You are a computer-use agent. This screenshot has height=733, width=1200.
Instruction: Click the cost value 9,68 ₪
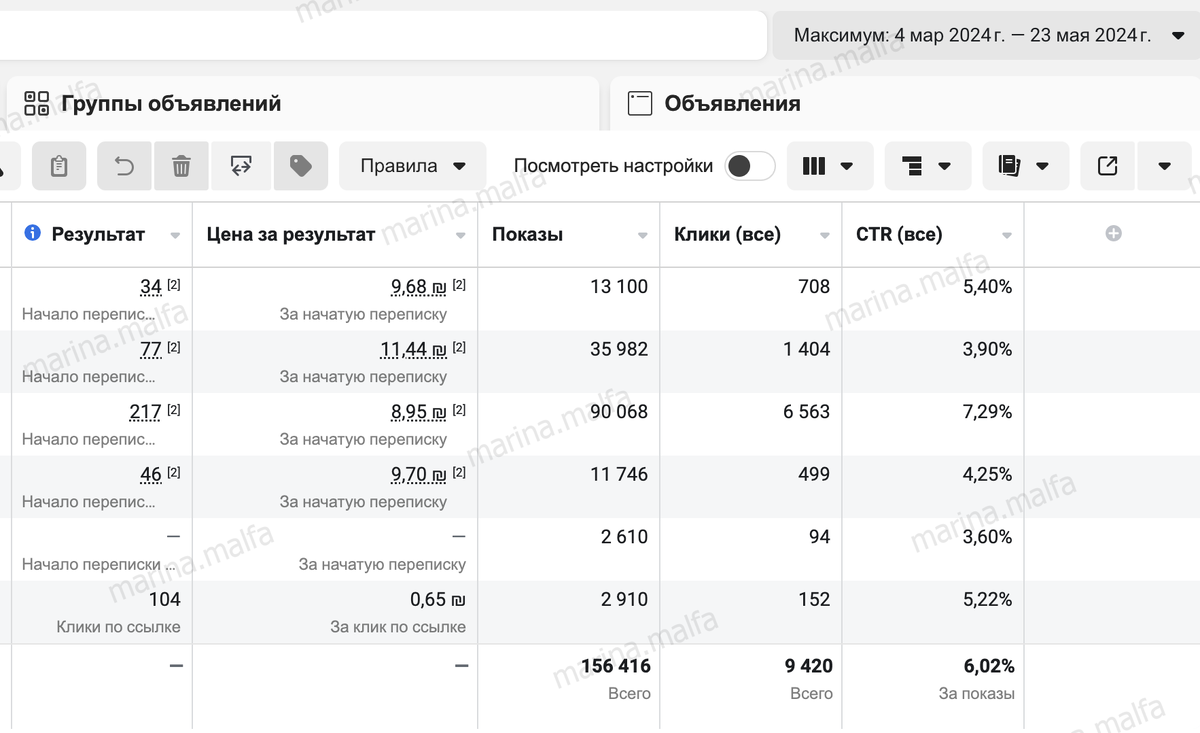pyautogui.click(x=419, y=287)
